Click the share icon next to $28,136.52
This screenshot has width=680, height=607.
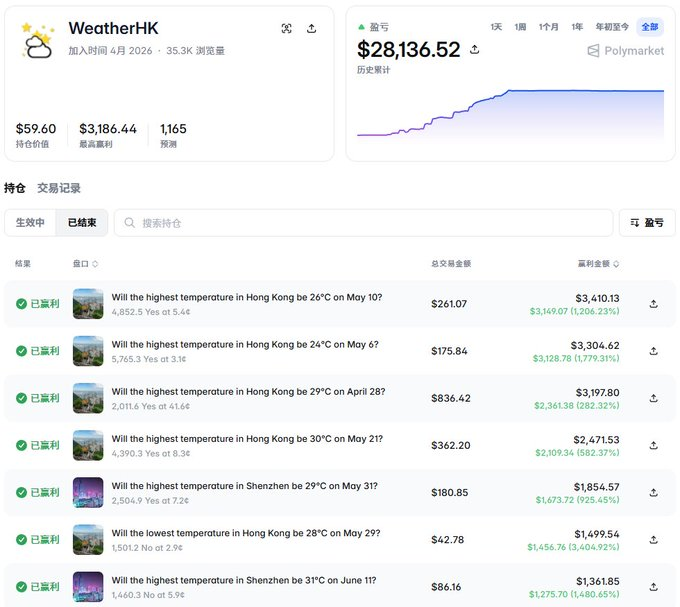click(474, 49)
